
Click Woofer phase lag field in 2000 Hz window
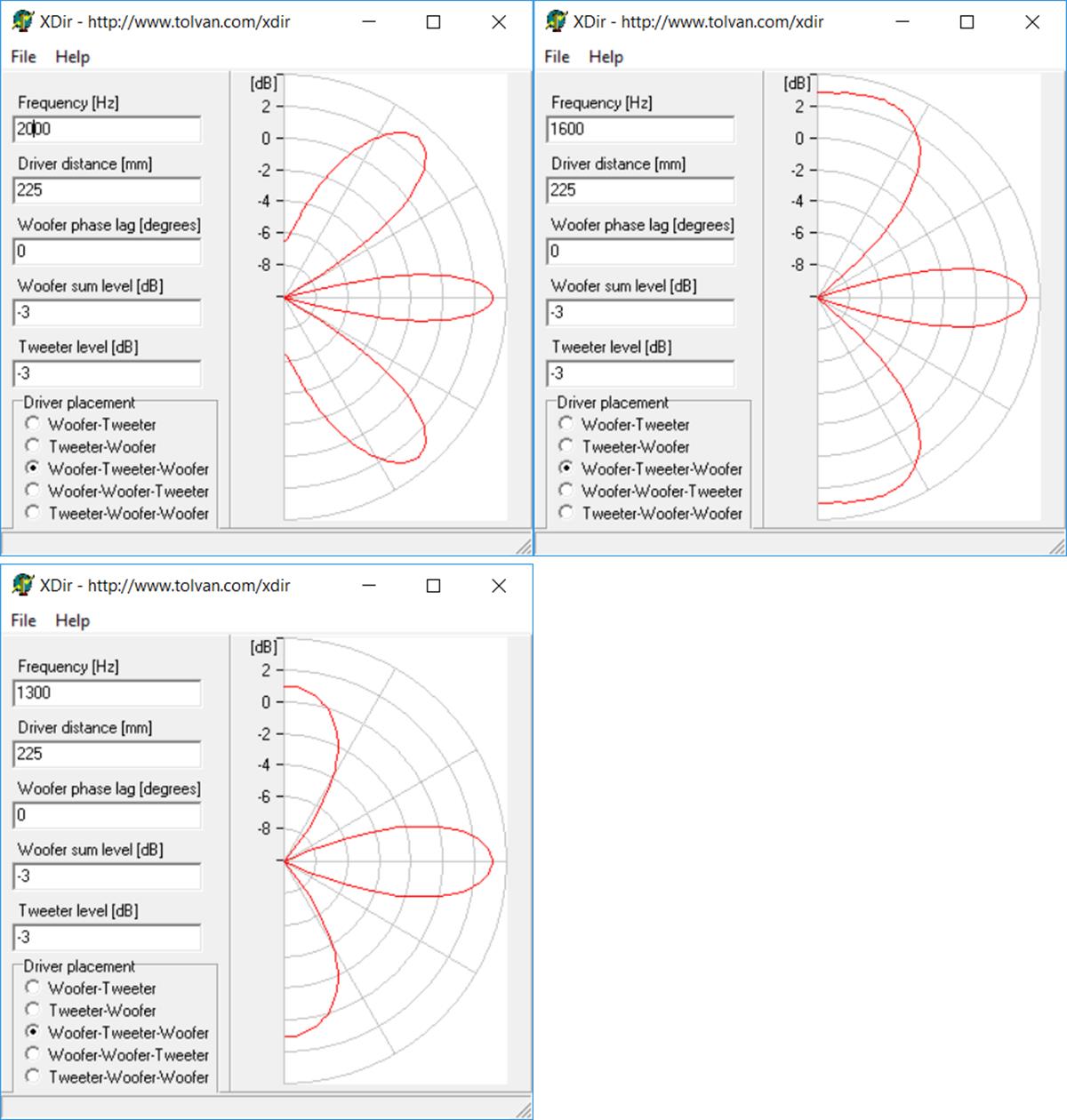[x=108, y=252]
